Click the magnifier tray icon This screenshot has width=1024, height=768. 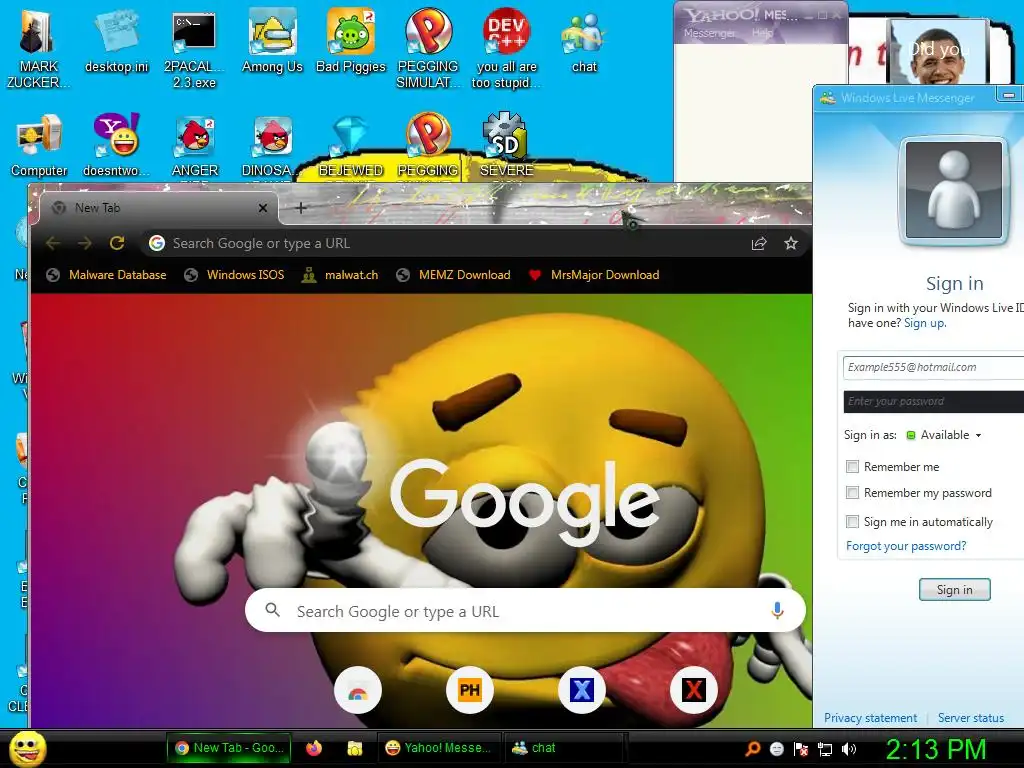pos(752,749)
